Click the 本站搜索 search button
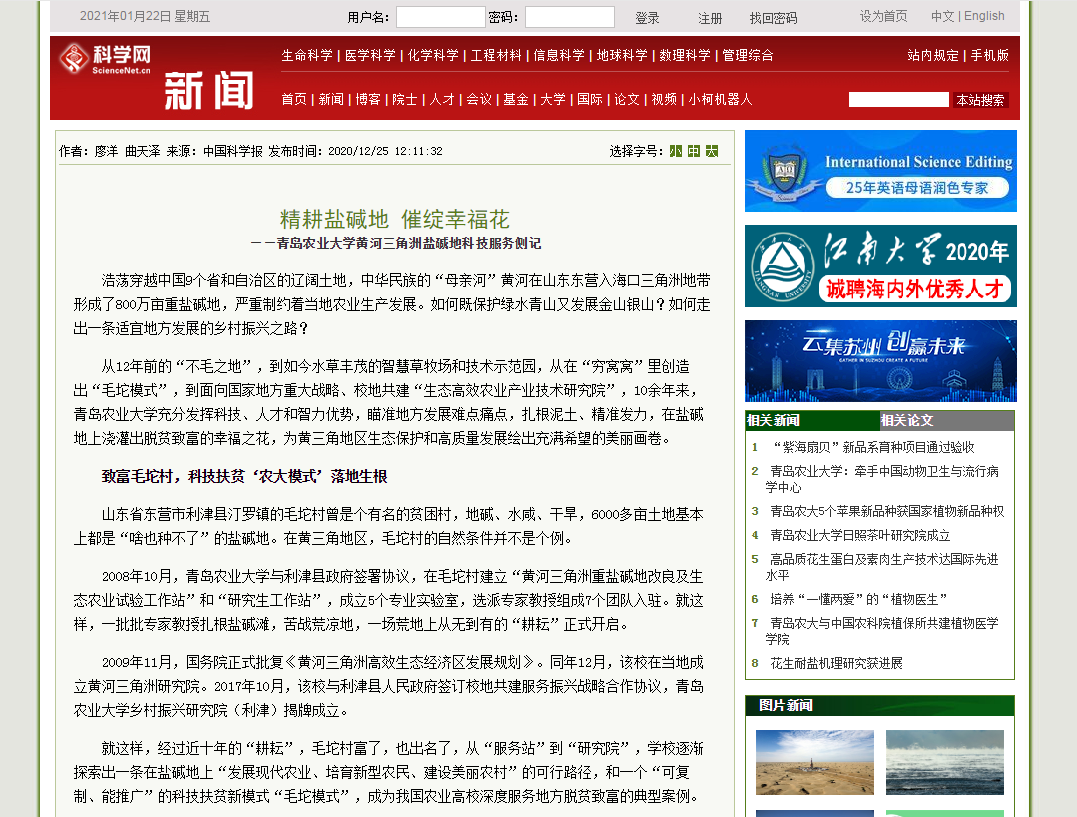The width and height of the screenshot is (1077, 817). click(979, 100)
